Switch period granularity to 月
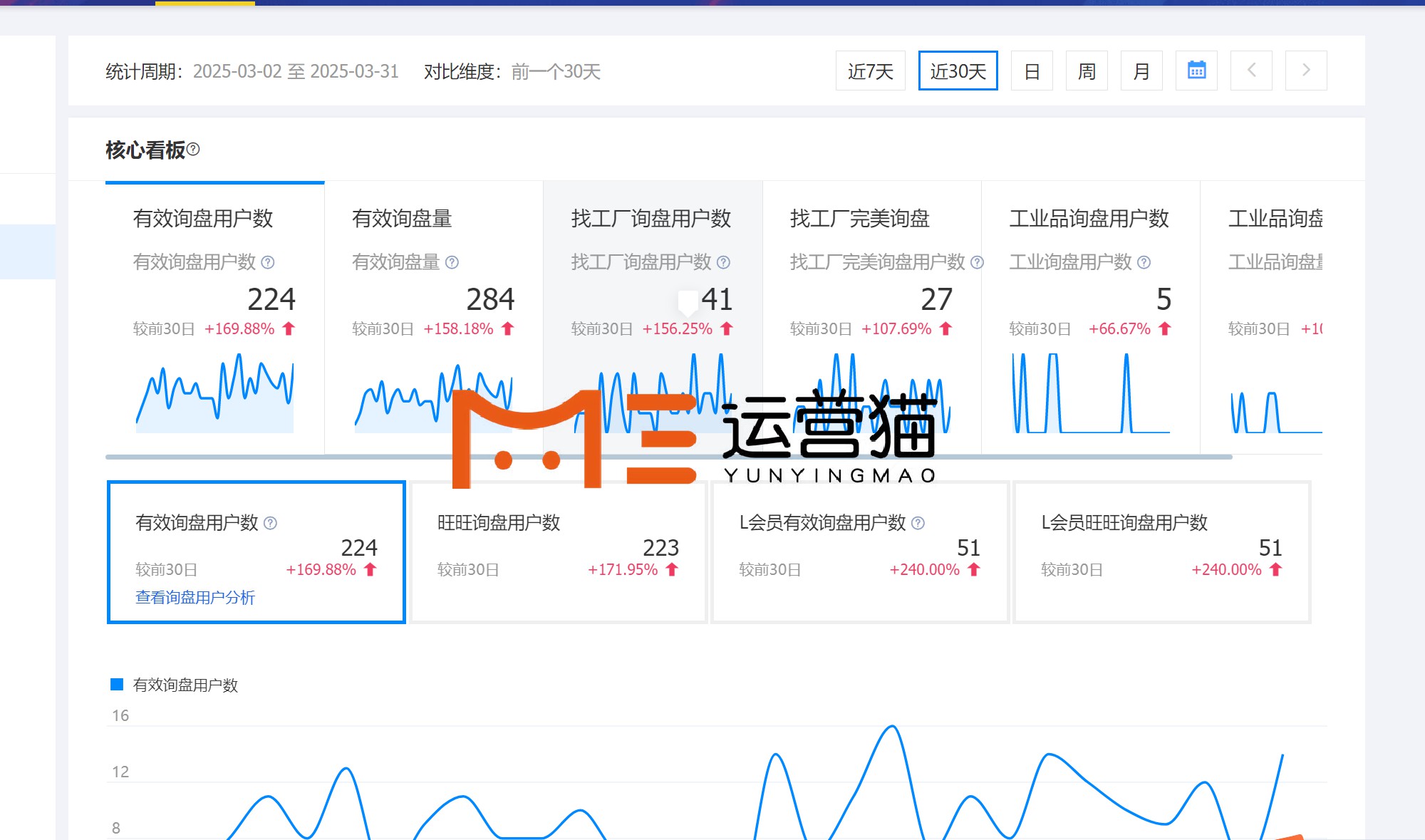The width and height of the screenshot is (1425, 840). point(1141,71)
